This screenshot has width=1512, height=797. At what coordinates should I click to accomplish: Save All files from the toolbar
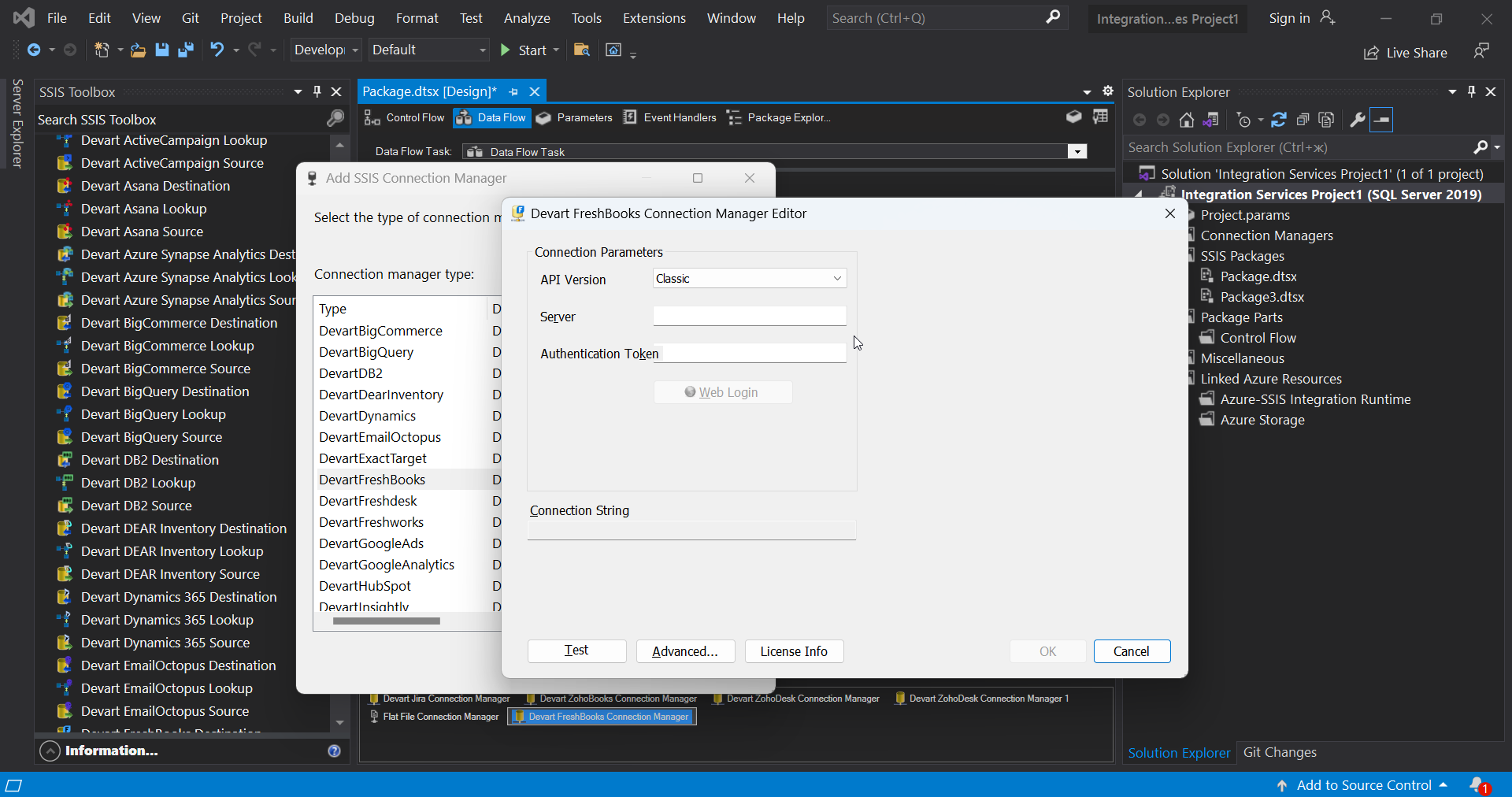186,50
